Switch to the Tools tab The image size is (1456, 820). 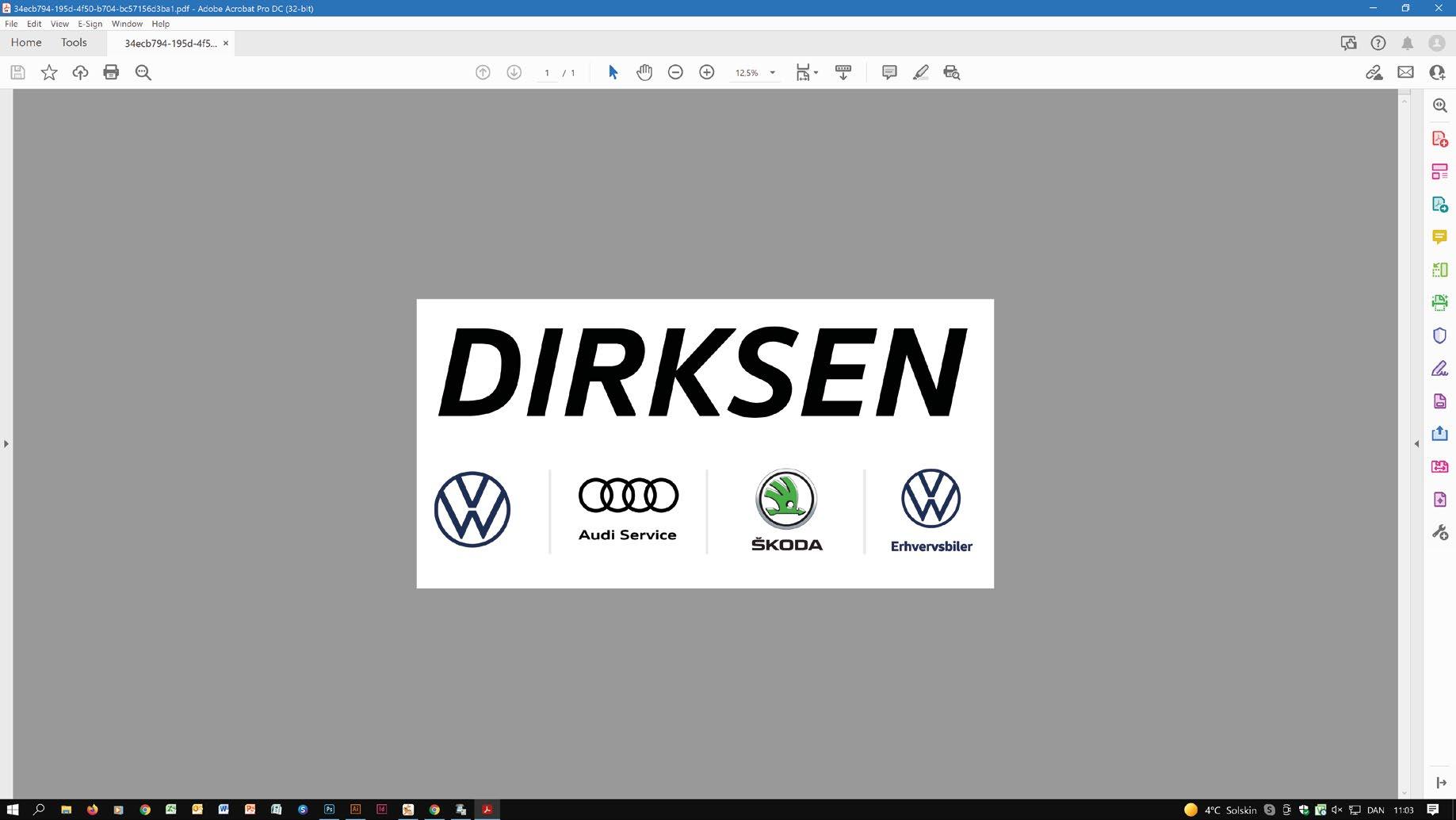tap(74, 43)
